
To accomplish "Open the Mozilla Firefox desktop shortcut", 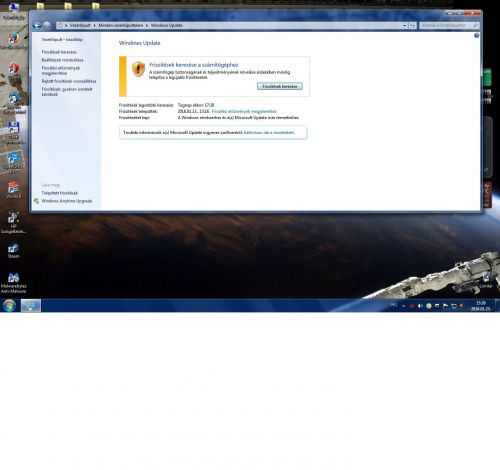I will [x=13, y=39].
